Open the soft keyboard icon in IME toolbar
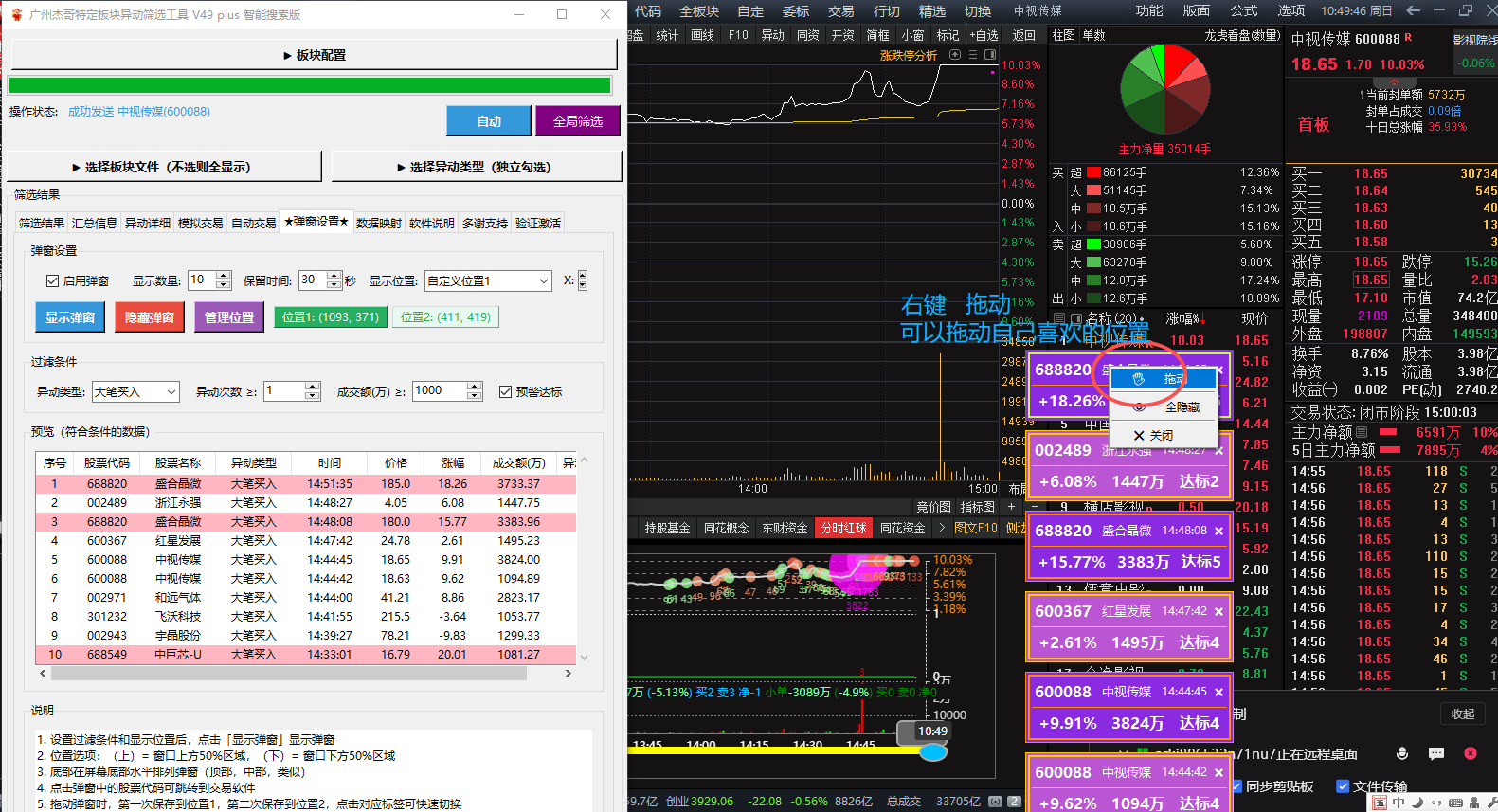Viewport: 1498px width, 812px height. (x=1454, y=803)
